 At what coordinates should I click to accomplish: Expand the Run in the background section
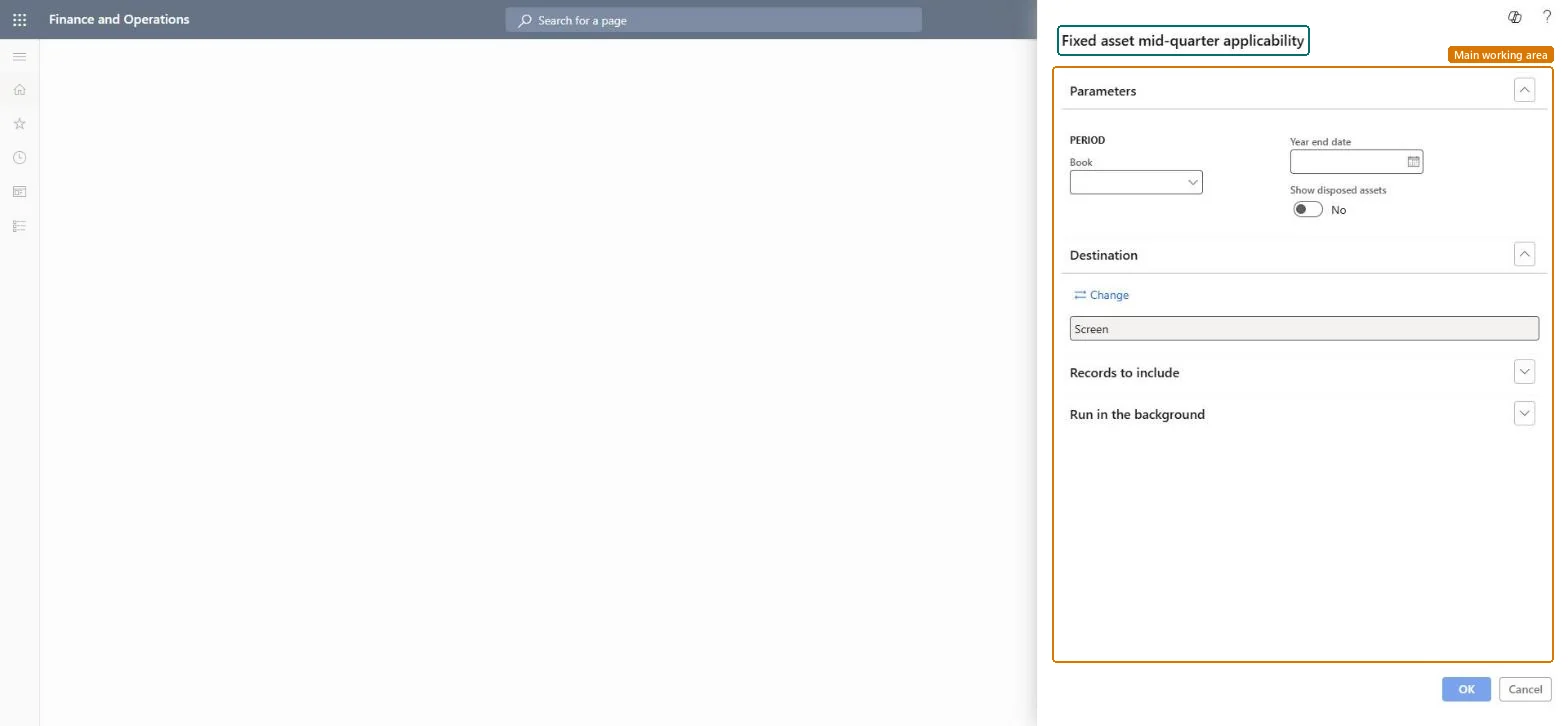click(x=1524, y=413)
